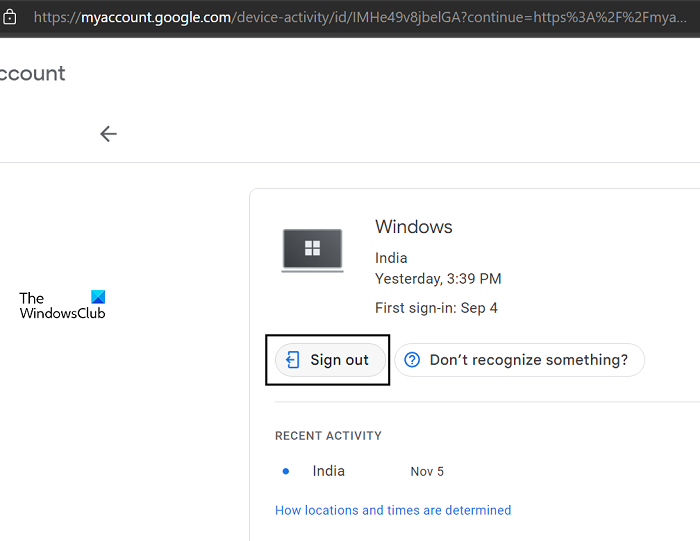Click the question mark help icon
Viewport: 700px width, 541px height.
point(412,360)
